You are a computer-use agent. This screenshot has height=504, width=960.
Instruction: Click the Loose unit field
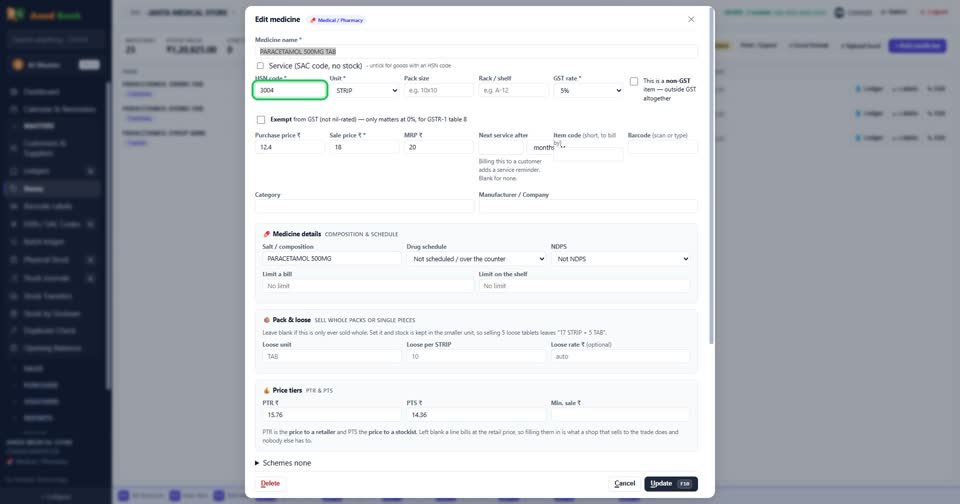click(332, 356)
